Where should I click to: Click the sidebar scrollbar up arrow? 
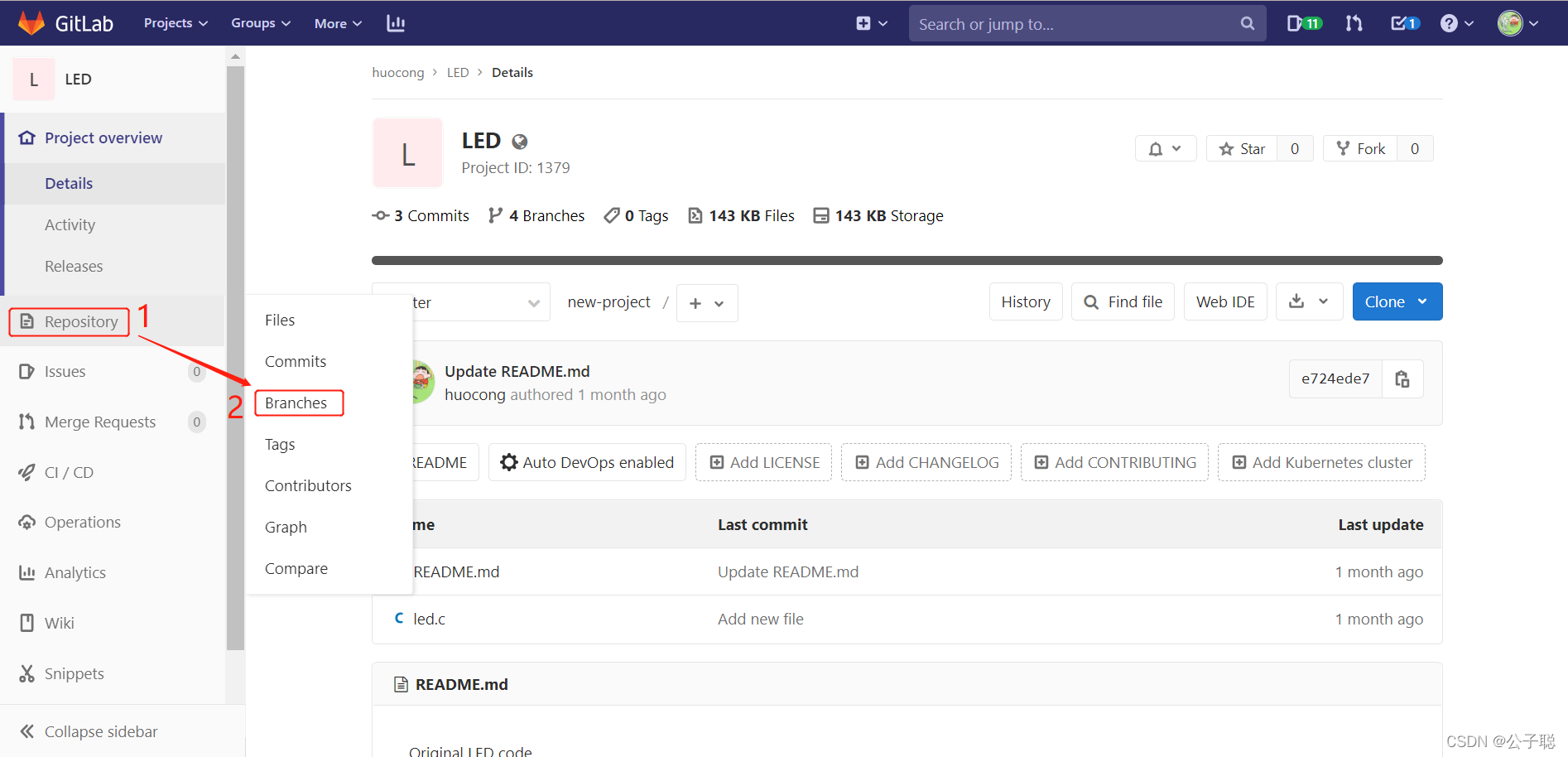tap(235, 56)
